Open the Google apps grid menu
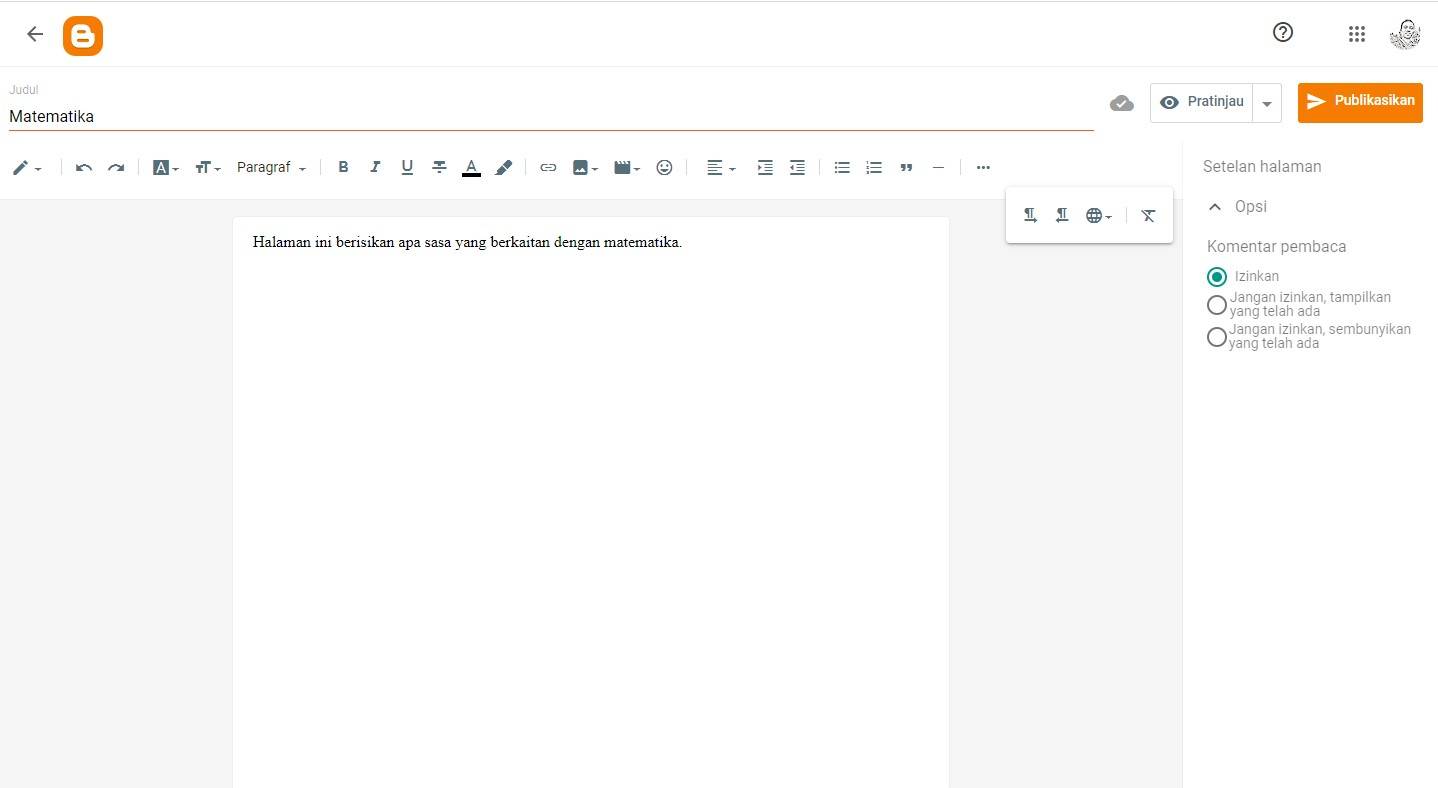The image size is (1438, 788). [1357, 33]
